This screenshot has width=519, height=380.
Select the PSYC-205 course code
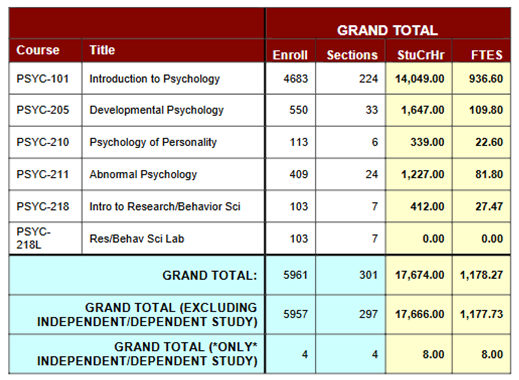coord(43,110)
